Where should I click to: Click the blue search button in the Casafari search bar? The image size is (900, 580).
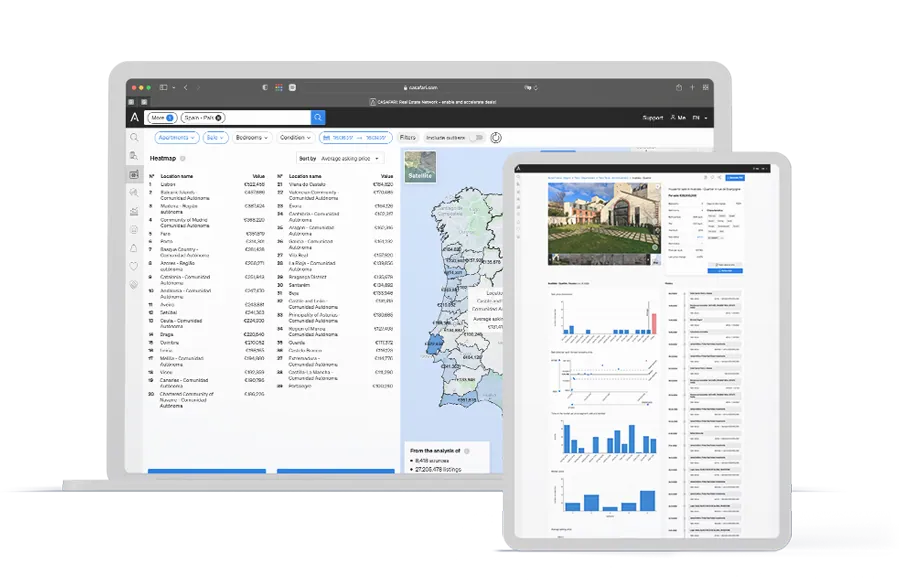pos(318,118)
